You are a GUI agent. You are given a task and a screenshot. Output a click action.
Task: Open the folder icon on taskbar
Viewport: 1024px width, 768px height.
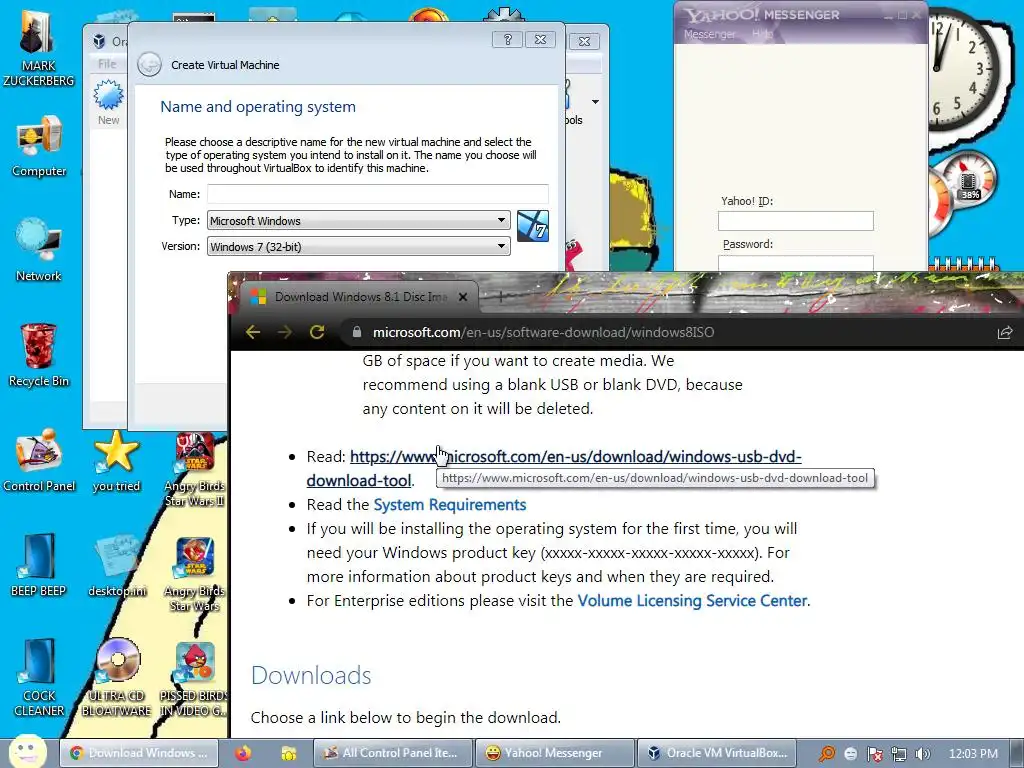pos(288,753)
